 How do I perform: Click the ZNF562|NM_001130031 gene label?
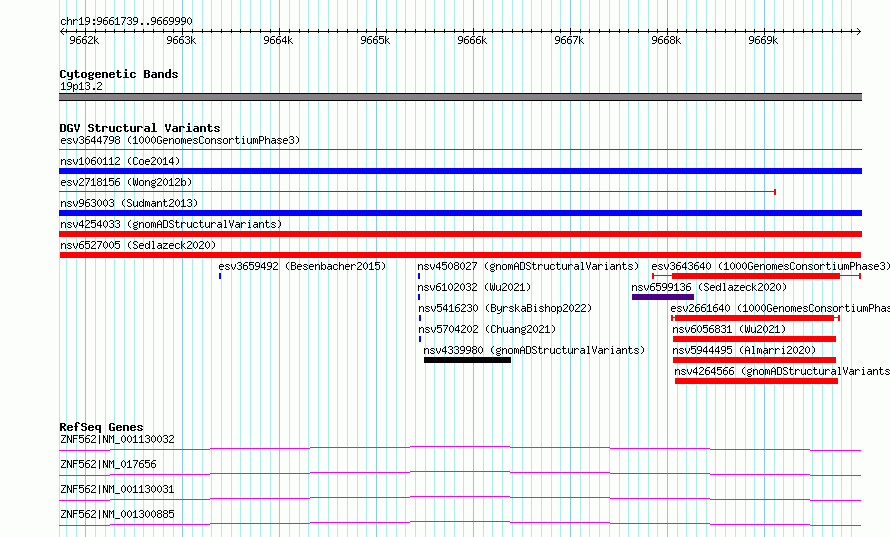click(117, 489)
